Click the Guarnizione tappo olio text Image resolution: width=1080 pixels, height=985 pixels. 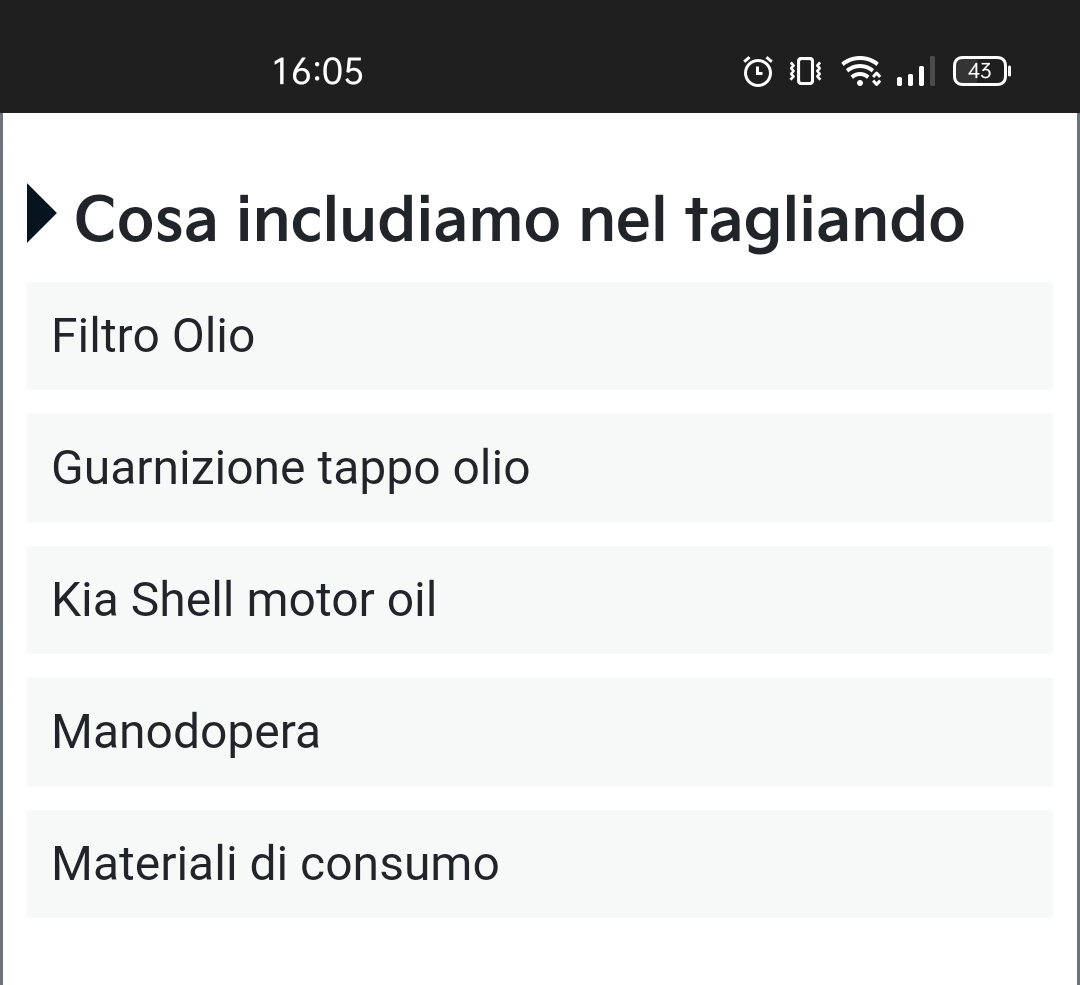291,470
